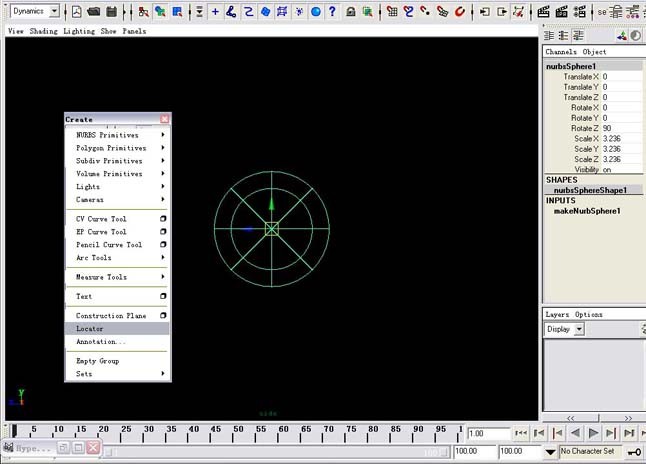Toggle curves selection mask icon

pyautogui.click(x=248, y=12)
